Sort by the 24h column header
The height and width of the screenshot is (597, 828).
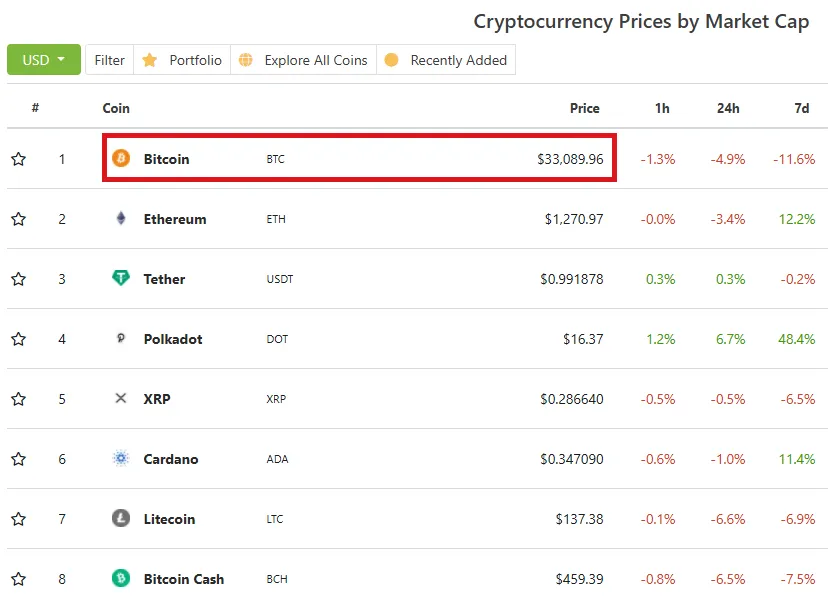(728, 108)
